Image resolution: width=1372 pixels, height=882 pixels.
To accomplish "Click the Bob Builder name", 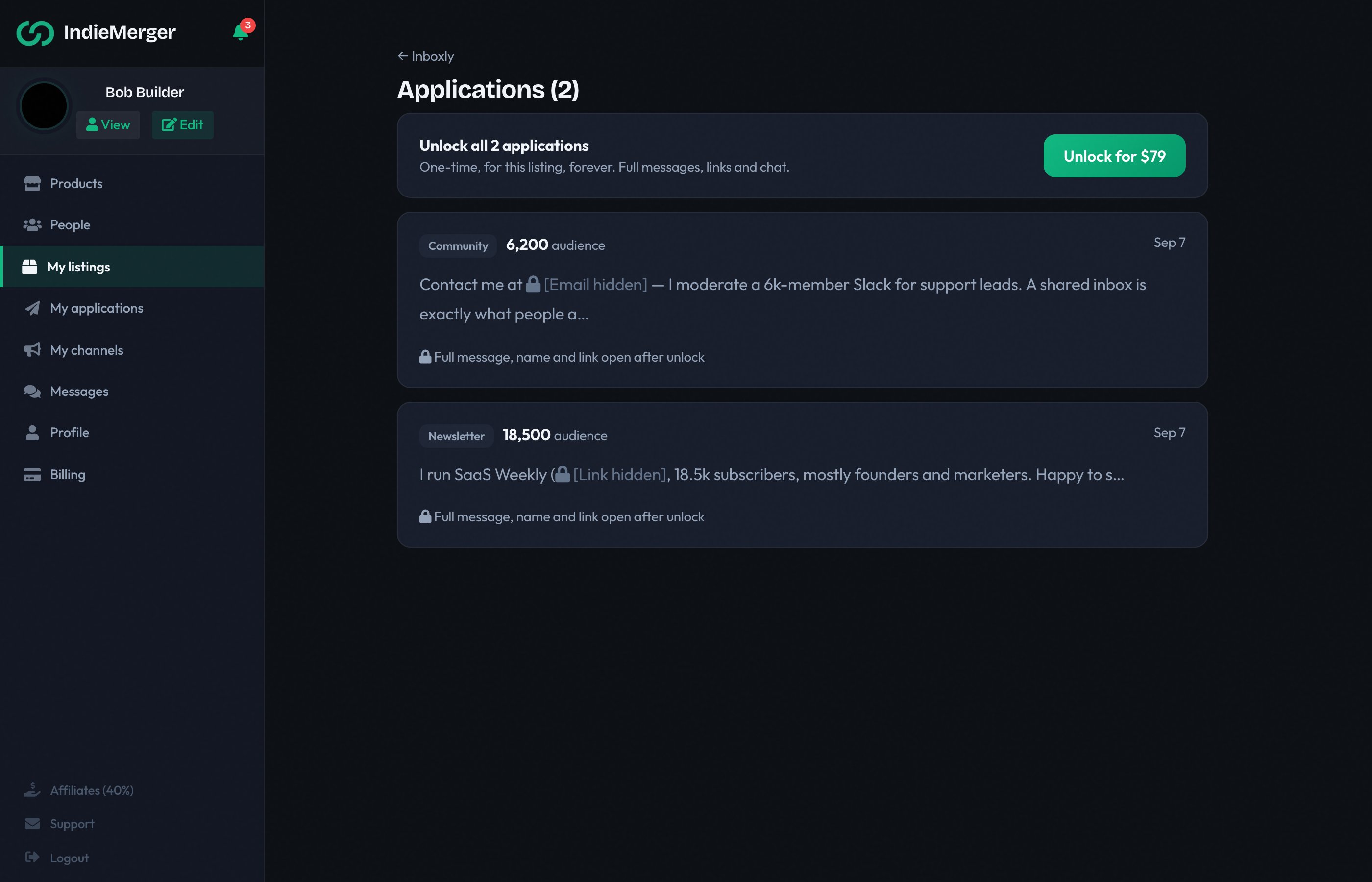I will [144, 92].
